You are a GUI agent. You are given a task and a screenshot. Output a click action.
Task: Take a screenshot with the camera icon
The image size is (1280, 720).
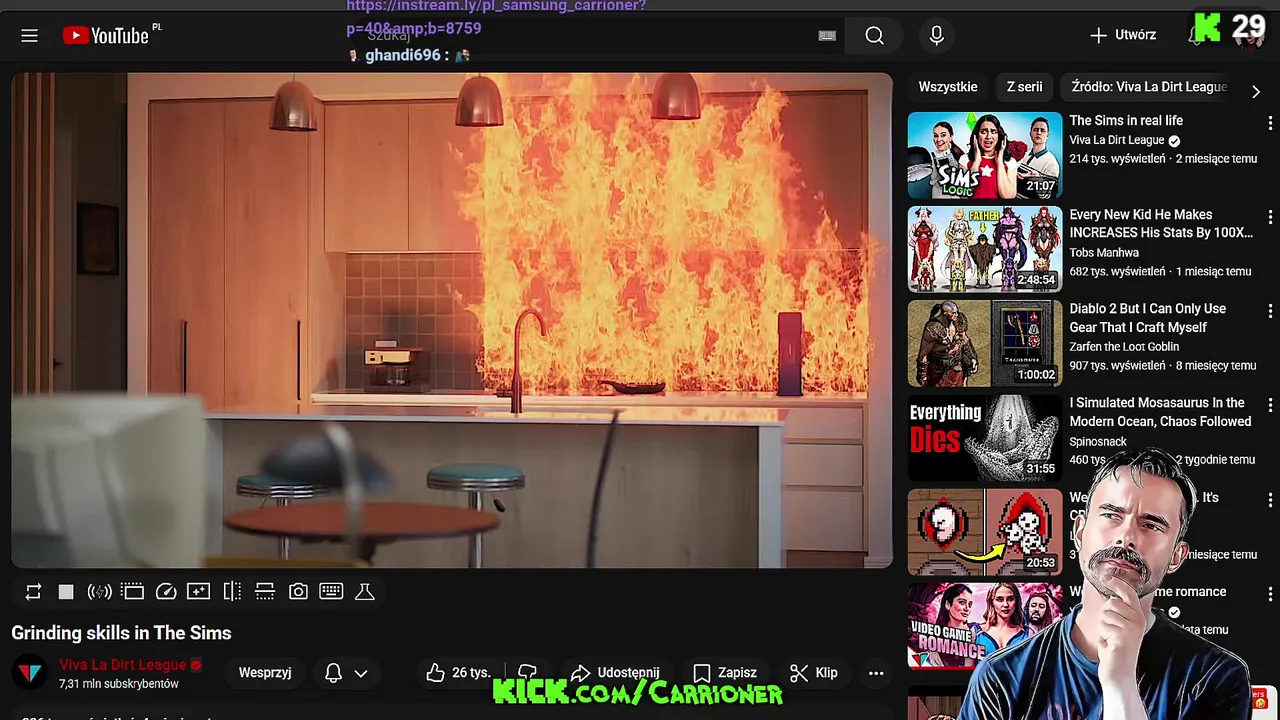point(298,592)
